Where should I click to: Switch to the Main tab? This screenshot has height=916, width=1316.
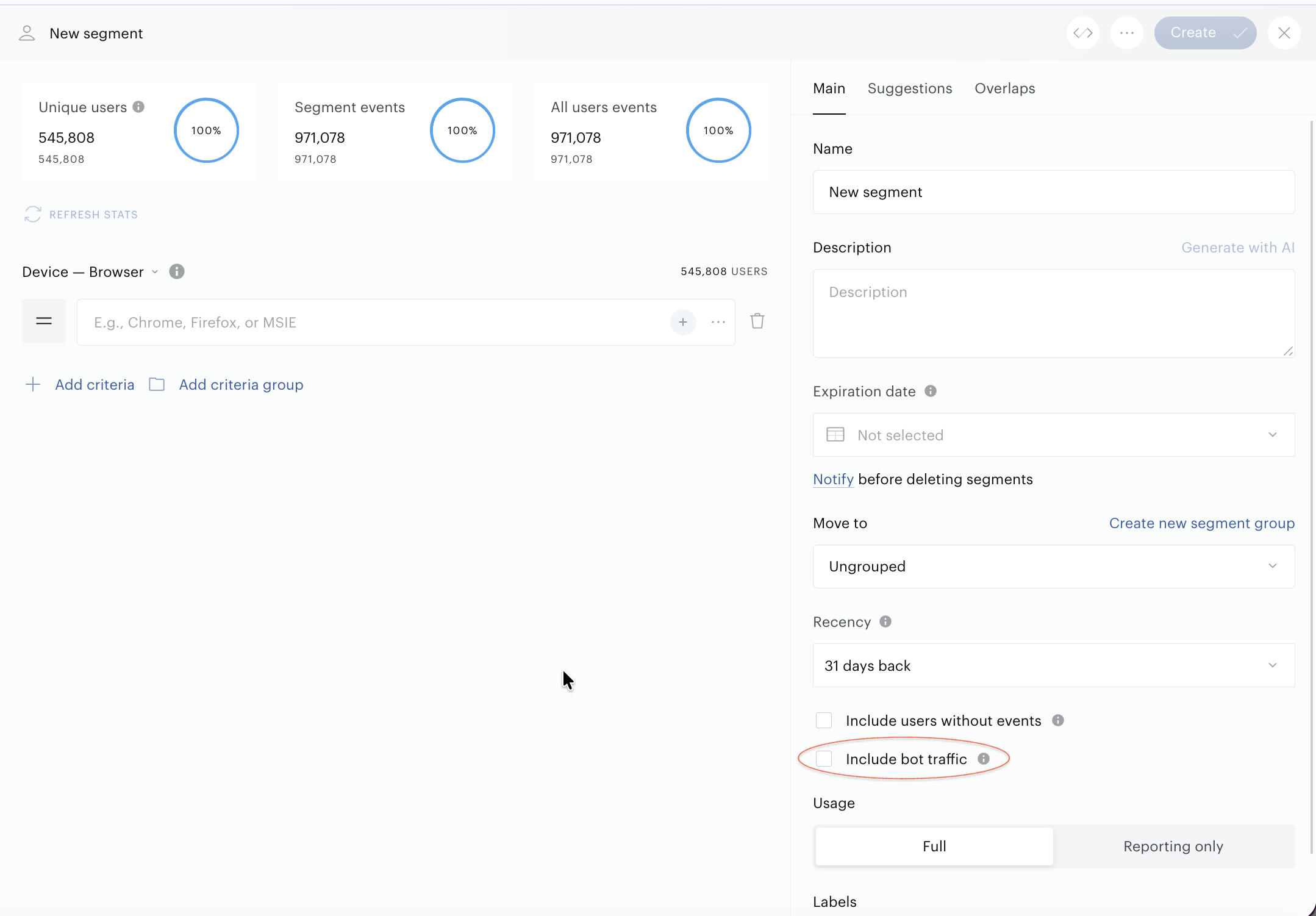tap(829, 88)
